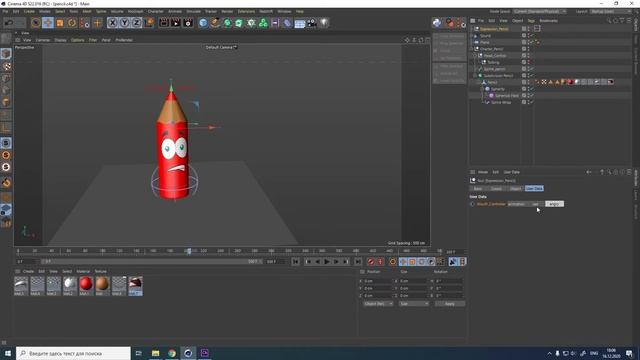The height and width of the screenshot is (360, 640).
Task: Click the Floor environment icon
Action: pos(300,23)
